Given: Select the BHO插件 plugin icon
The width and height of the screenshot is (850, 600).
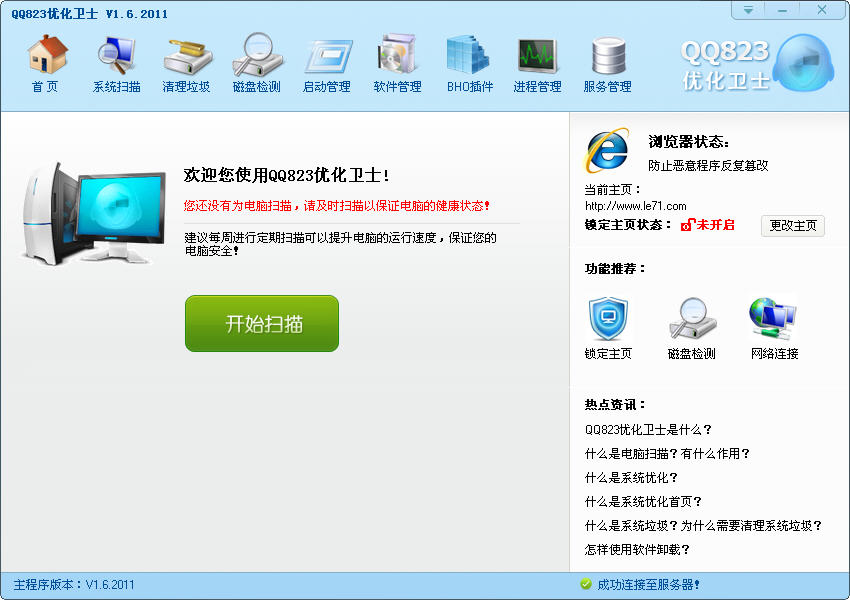Looking at the screenshot, I should point(469,63).
